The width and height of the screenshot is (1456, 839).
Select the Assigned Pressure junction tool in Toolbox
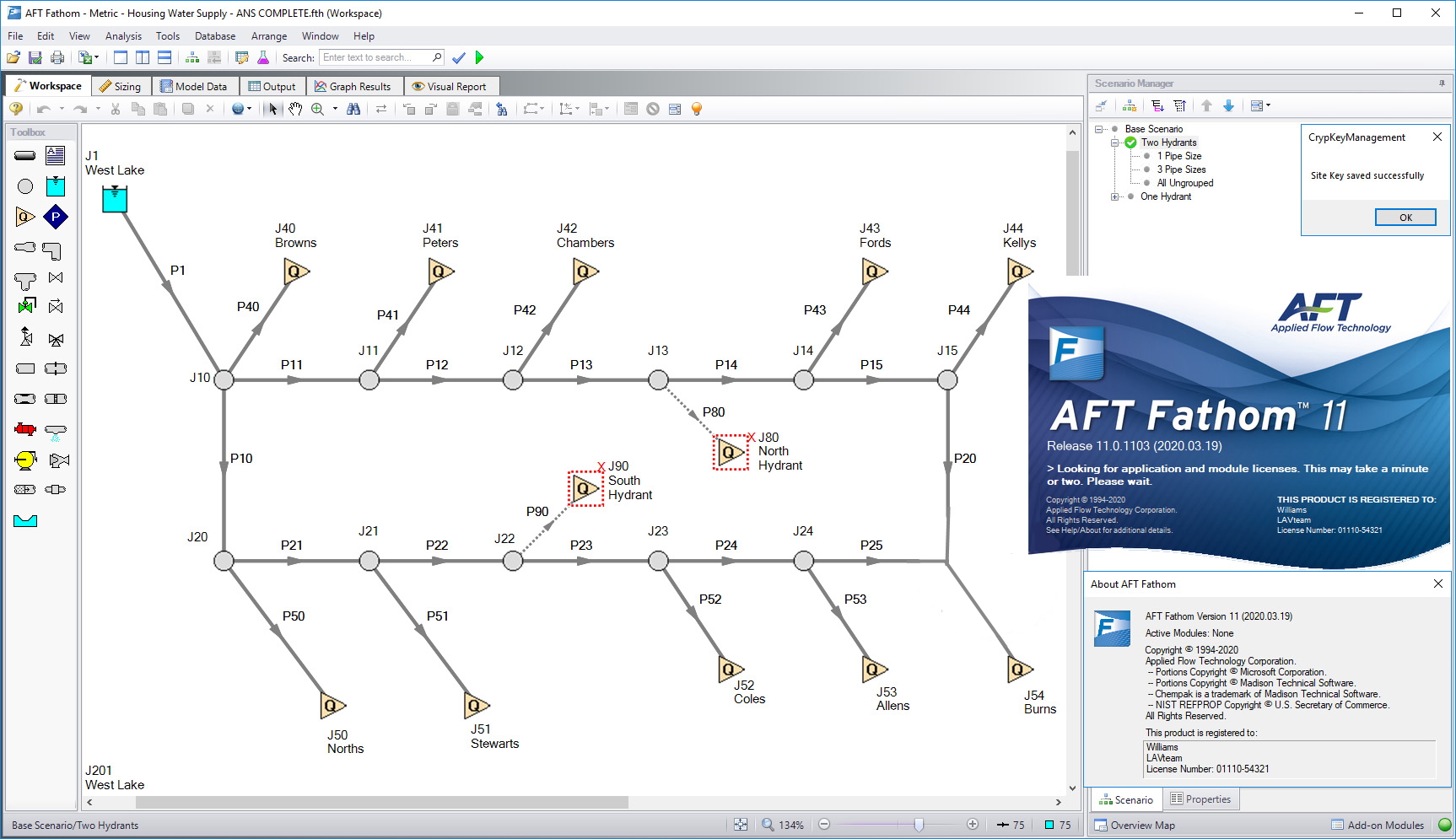click(56, 217)
